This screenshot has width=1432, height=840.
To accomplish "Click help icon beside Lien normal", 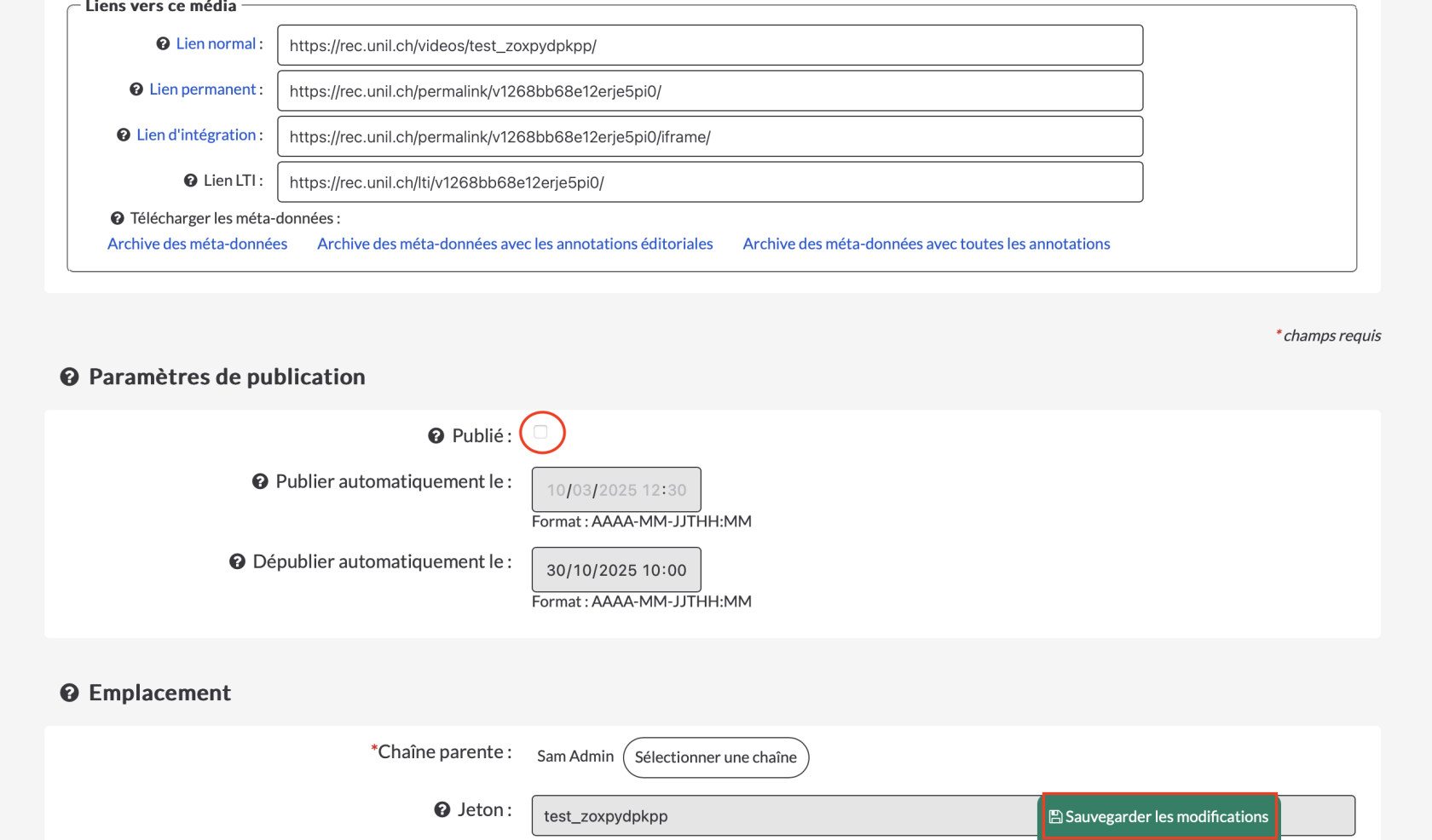I will click(163, 43).
